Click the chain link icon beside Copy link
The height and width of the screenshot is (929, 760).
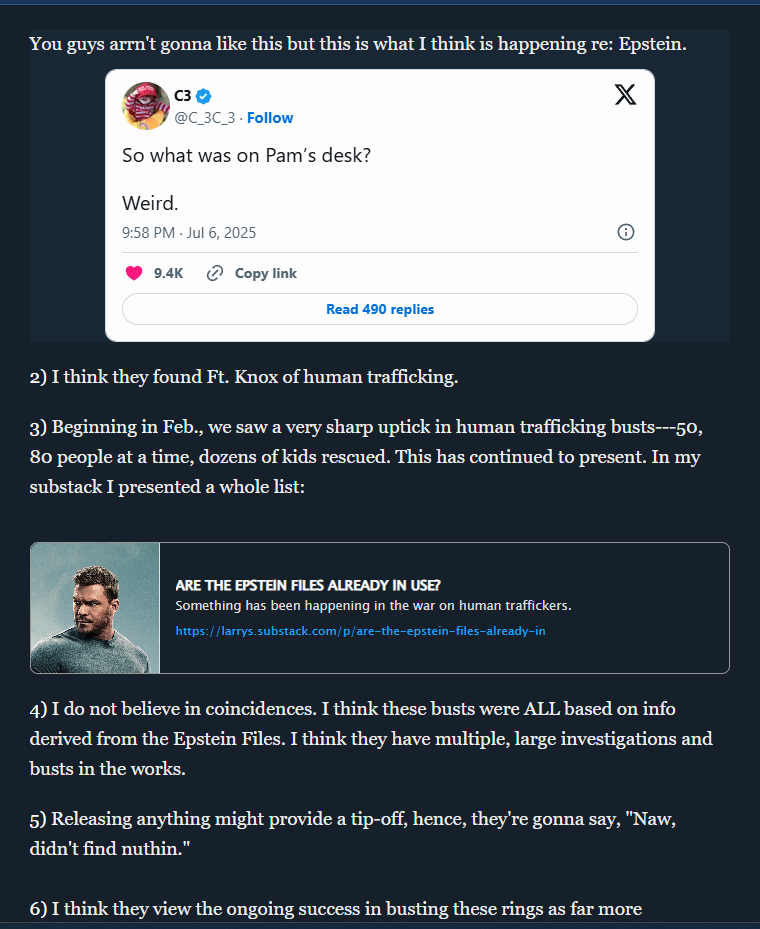[x=214, y=273]
